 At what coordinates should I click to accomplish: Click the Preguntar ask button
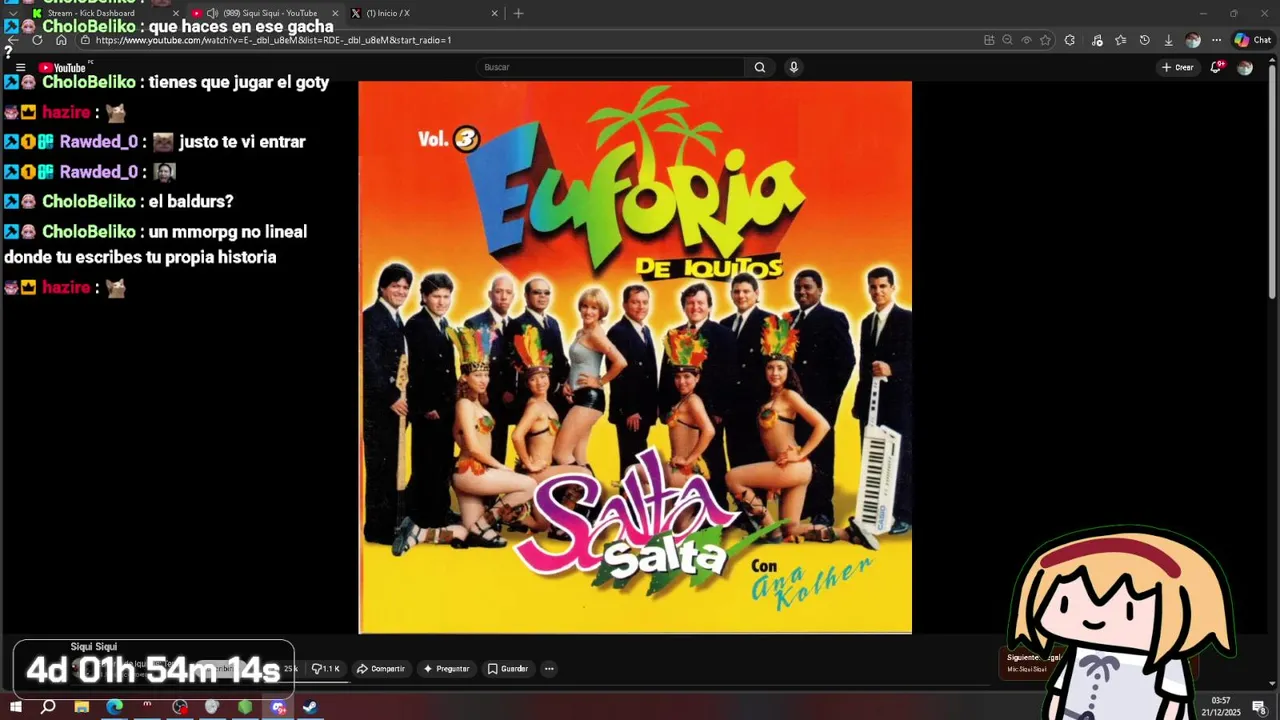pyautogui.click(x=446, y=668)
